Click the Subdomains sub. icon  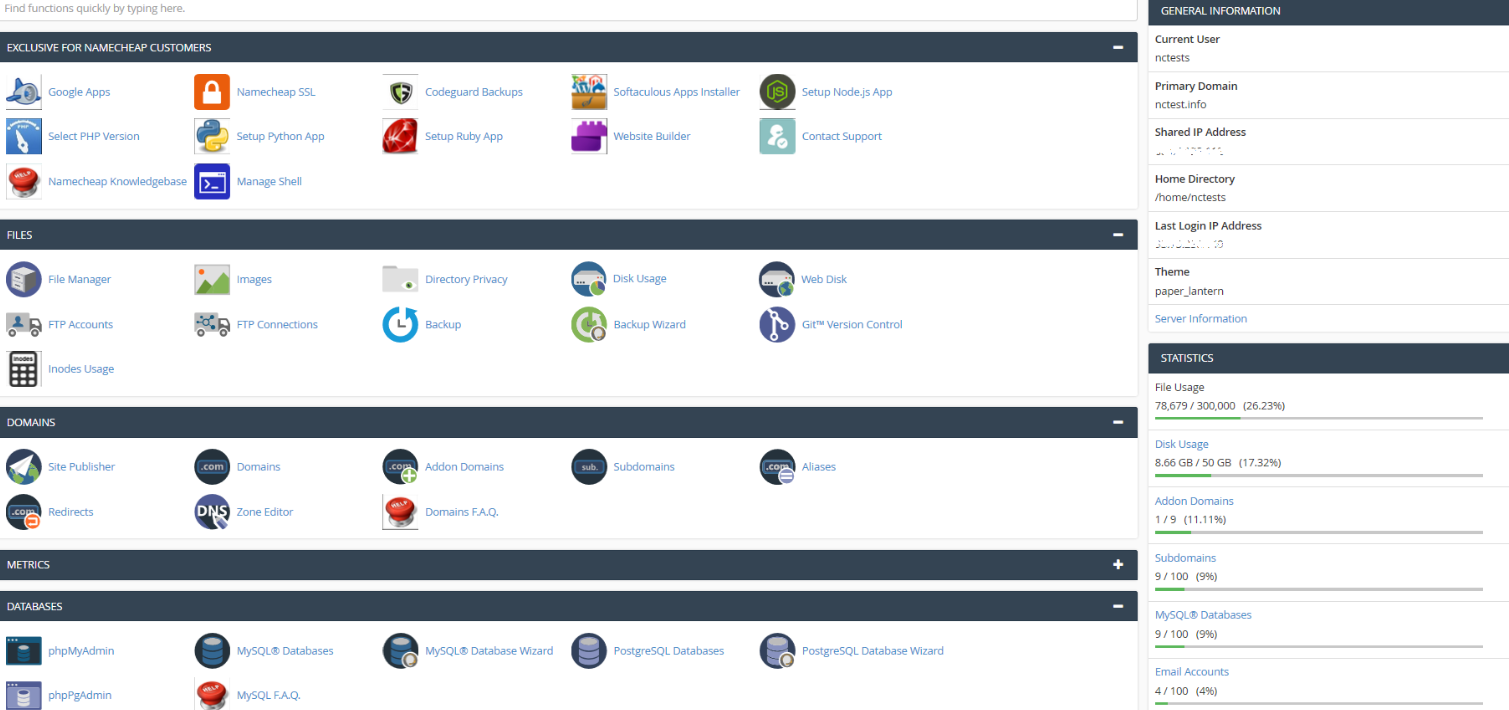pyautogui.click(x=589, y=466)
